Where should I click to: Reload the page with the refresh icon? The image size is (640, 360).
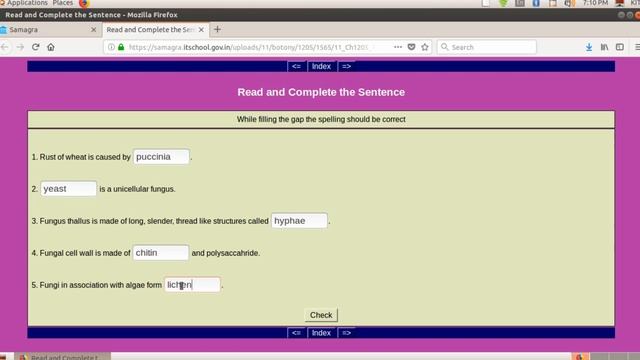[36, 47]
